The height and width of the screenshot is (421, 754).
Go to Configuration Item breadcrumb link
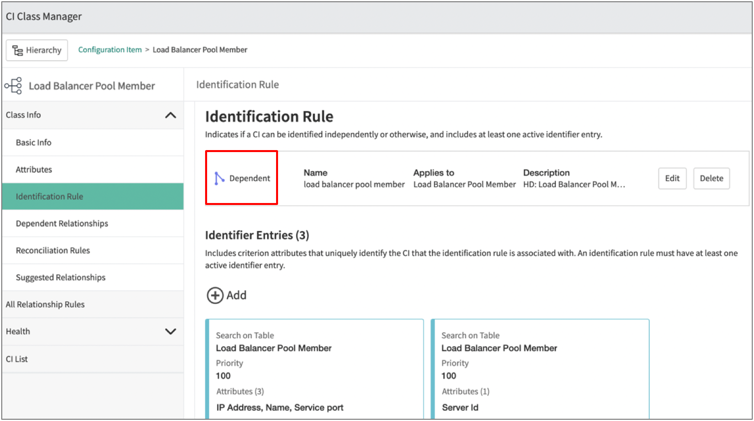110,50
